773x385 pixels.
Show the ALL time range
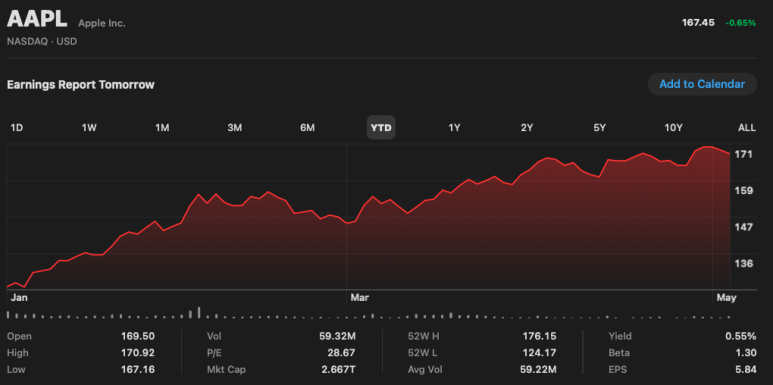point(746,128)
